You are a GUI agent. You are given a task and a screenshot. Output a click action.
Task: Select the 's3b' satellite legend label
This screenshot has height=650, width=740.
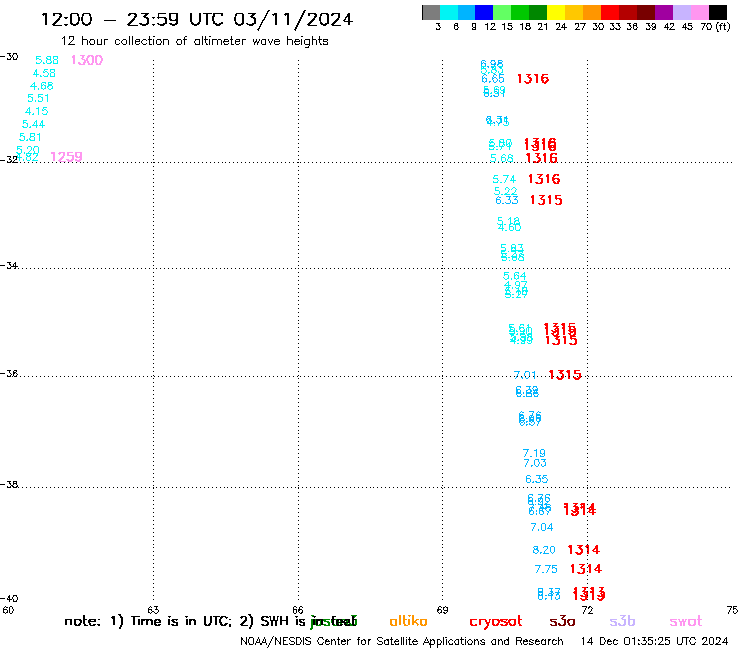pyautogui.click(x=622, y=621)
